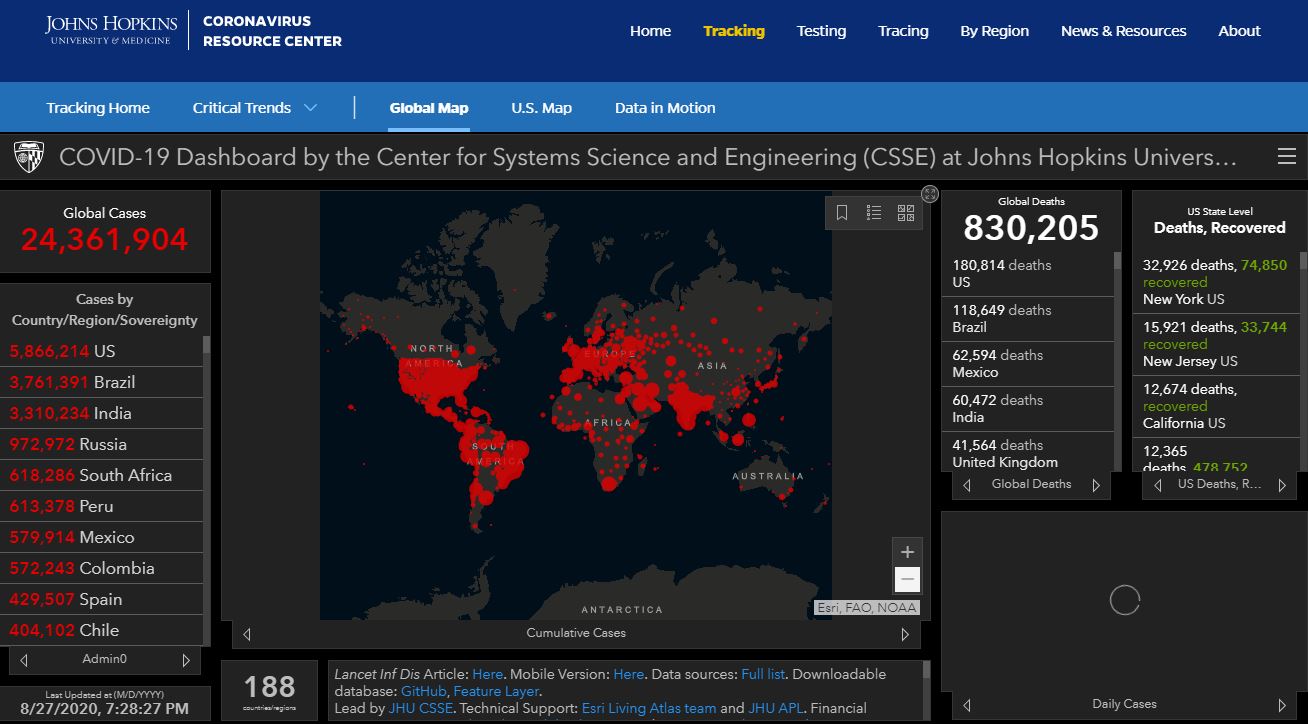The image size is (1308, 724).
Task: Expand the map to full screen
Action: pyautogui.click(x=930, y=194)
